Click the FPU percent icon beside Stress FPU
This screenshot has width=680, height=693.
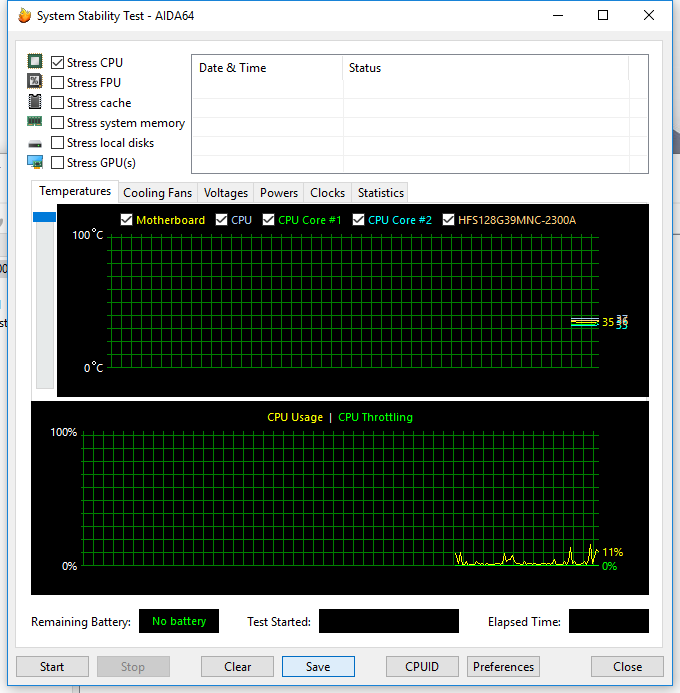point(35,81)
